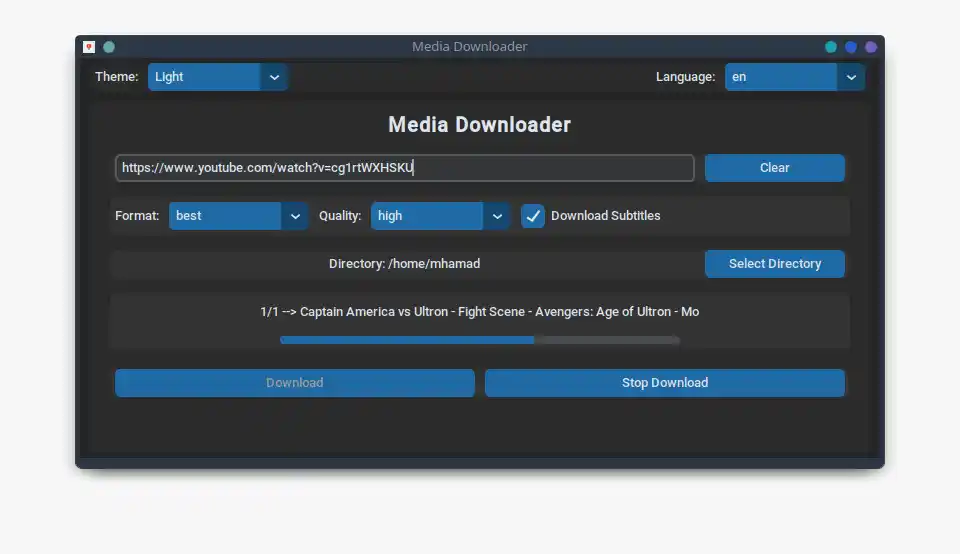Open the Quality dropdown set to high
The height and width of the screenshot is (554, 960).
(x=440, y=216)
